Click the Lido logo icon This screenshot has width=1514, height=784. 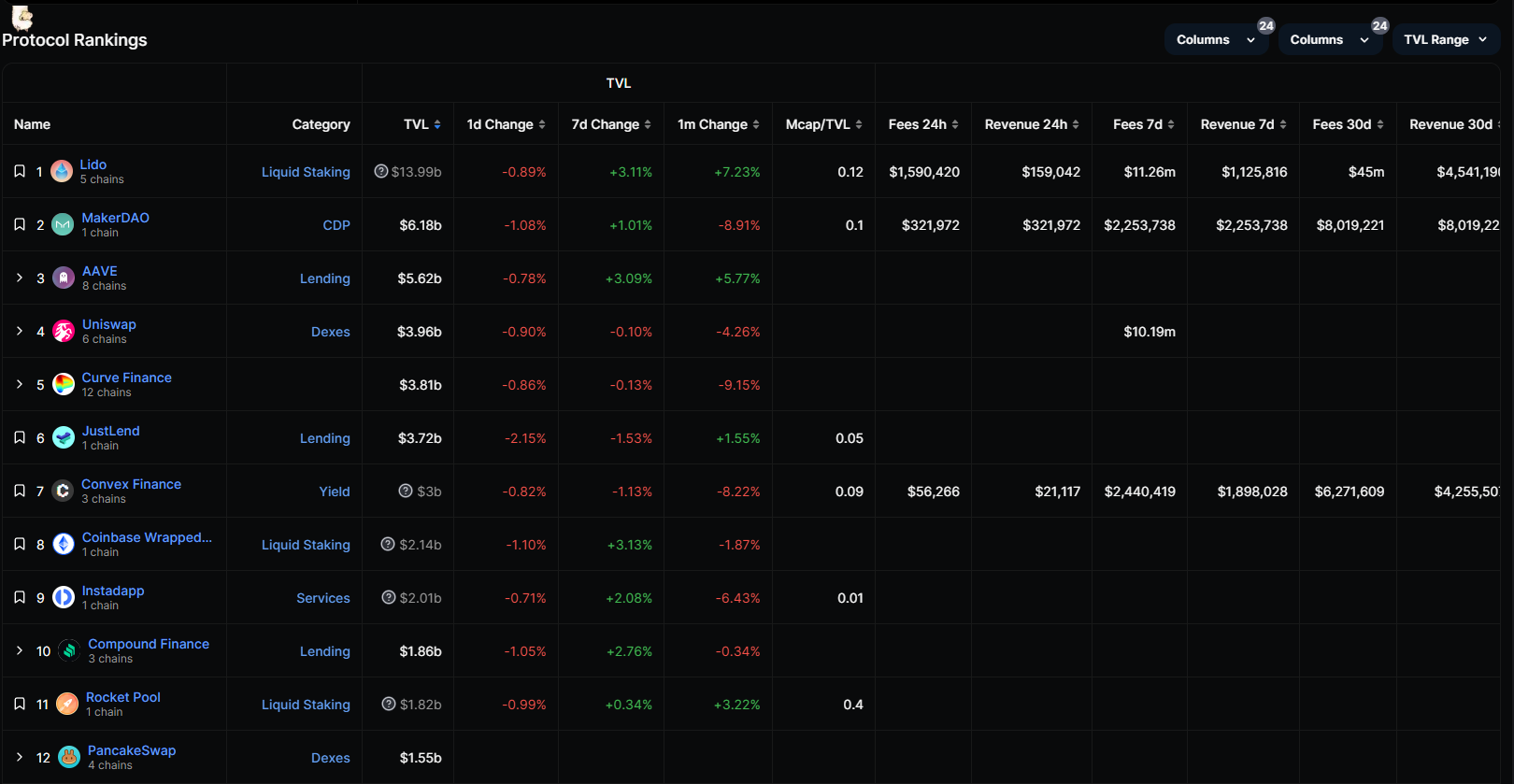click(62, 171)
